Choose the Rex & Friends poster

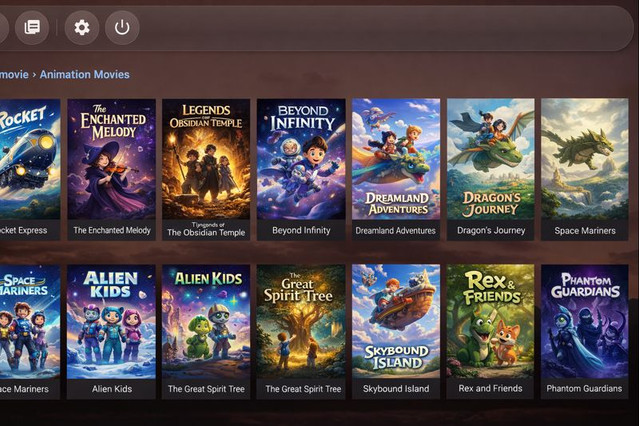[490, 322]
